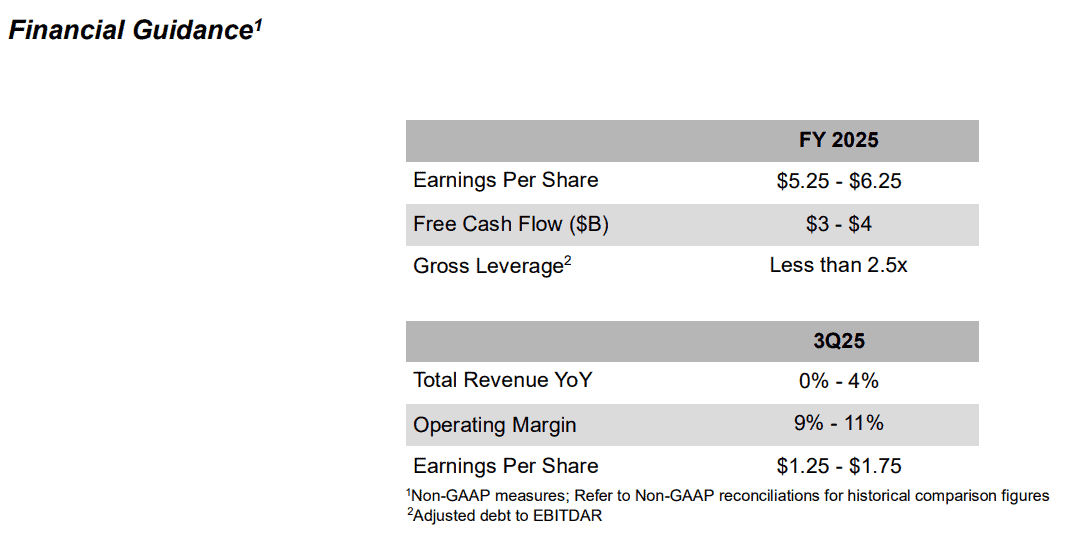The height and width of the screenshot is (541, 1068).
Task: Click the 9% - 11% margin value
Action: pyautogui.click(x=838, y=423)
